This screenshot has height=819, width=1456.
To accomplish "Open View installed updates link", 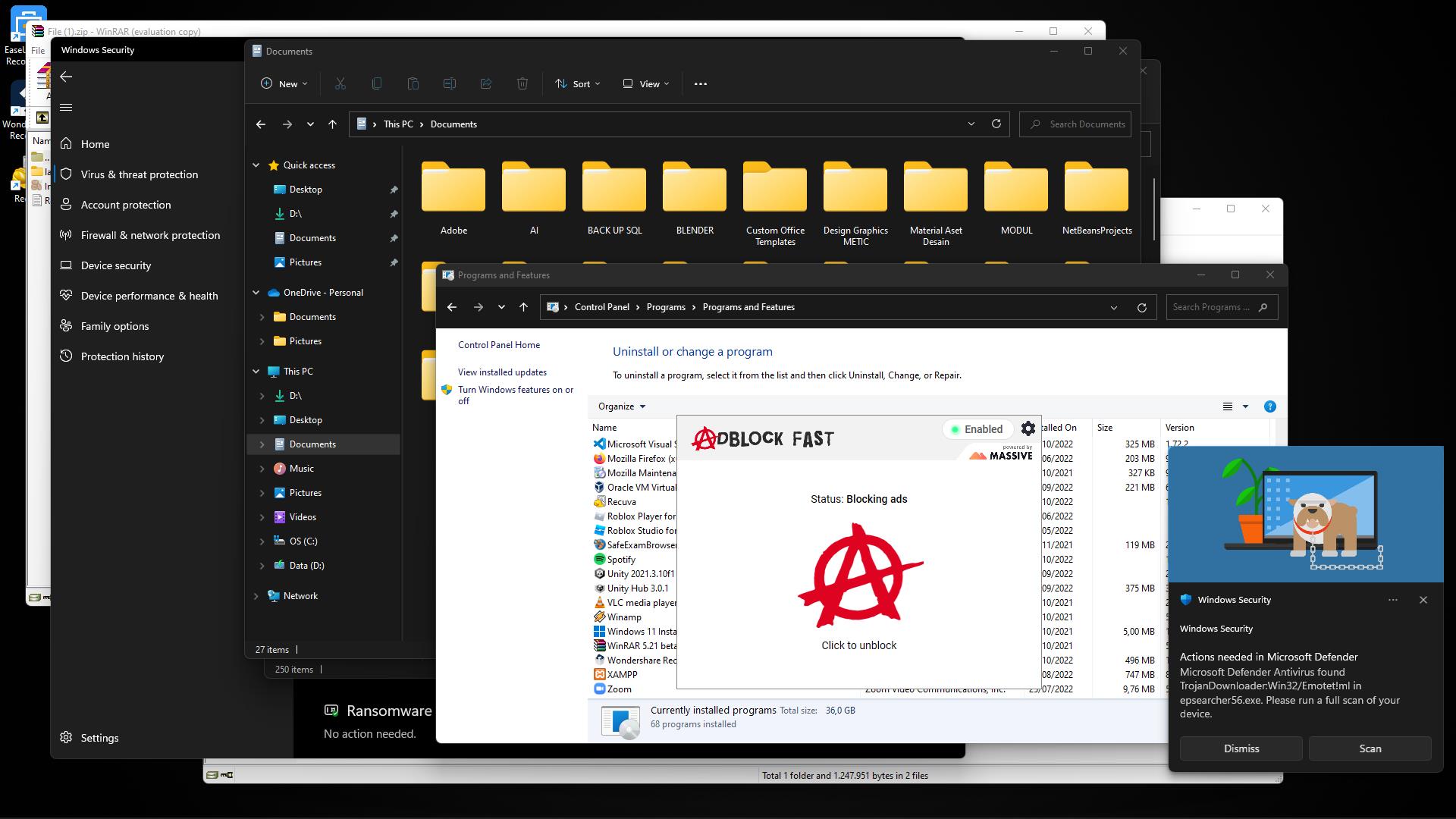I will [502, 372].
